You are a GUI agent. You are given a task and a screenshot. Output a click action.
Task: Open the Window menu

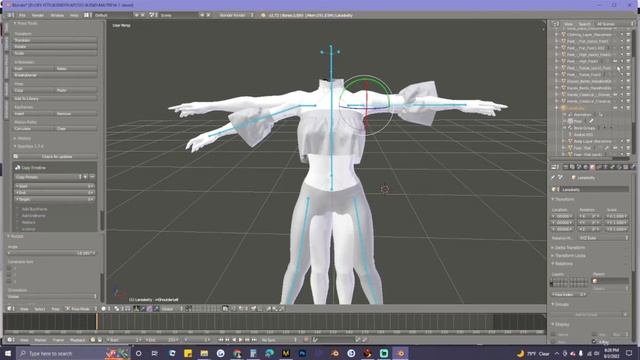(57, 15)
